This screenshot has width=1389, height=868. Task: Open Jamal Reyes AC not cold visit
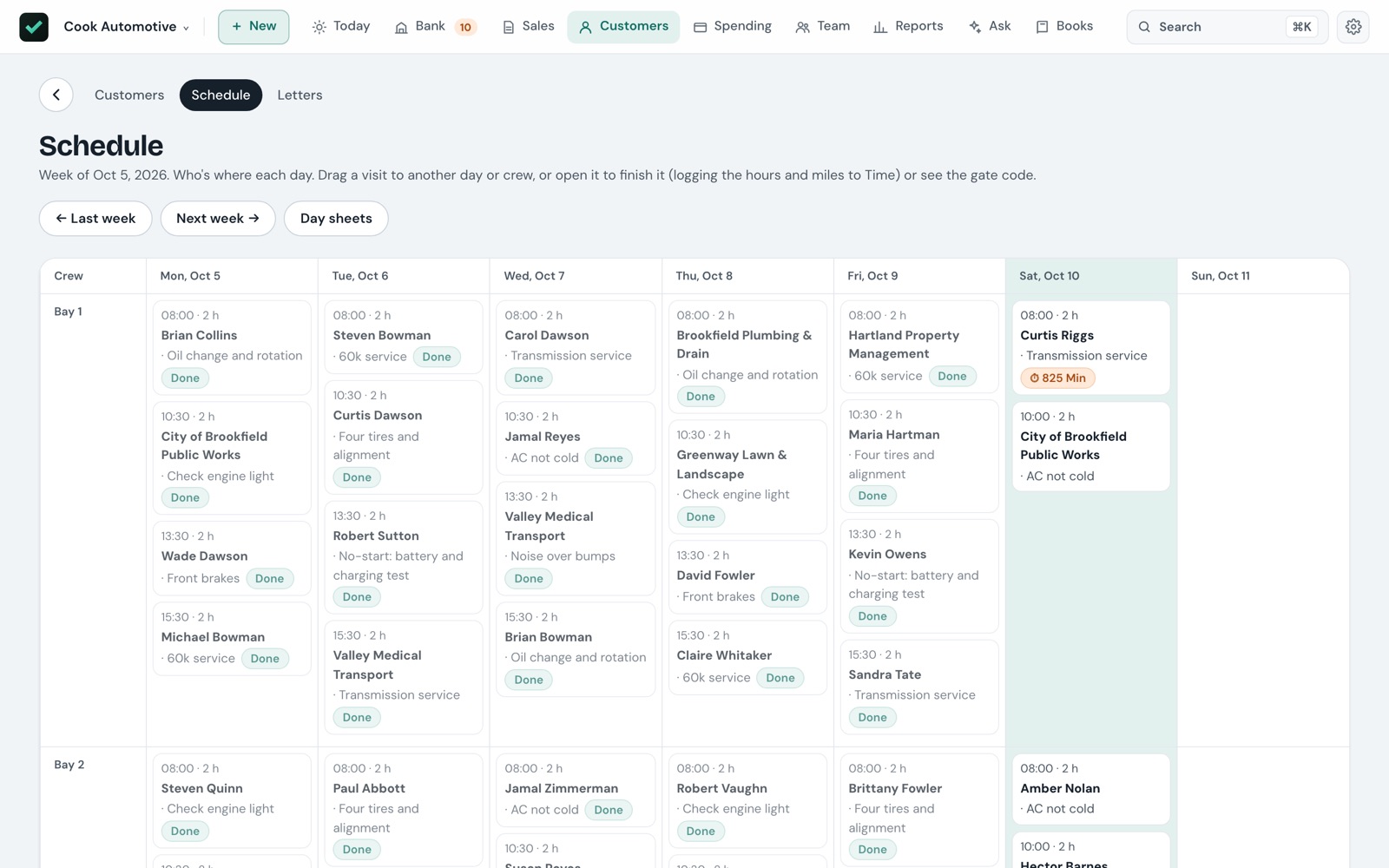tap(576, 437)
